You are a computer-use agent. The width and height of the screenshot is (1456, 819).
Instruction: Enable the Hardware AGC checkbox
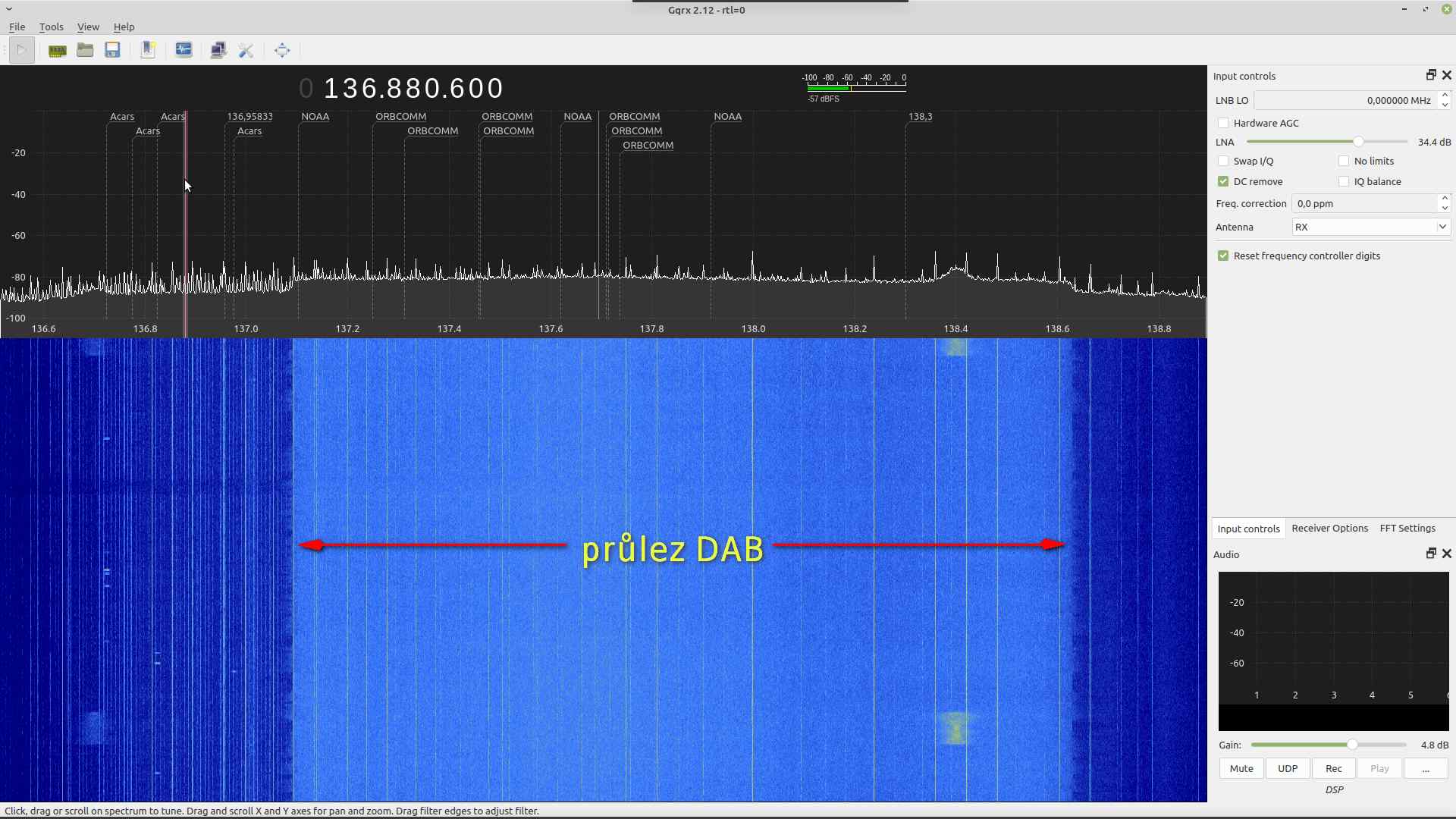[x=1223, y=124]
